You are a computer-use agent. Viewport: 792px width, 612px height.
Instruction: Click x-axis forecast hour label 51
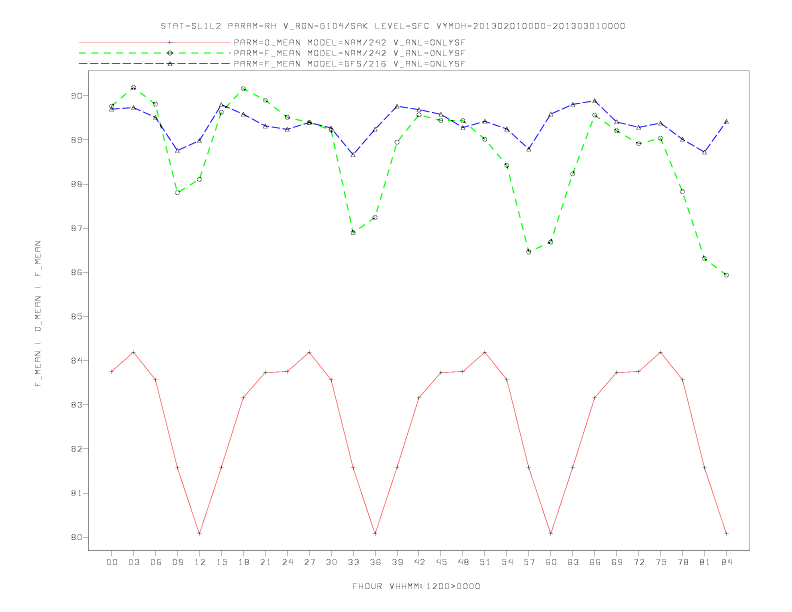[485, 562]
